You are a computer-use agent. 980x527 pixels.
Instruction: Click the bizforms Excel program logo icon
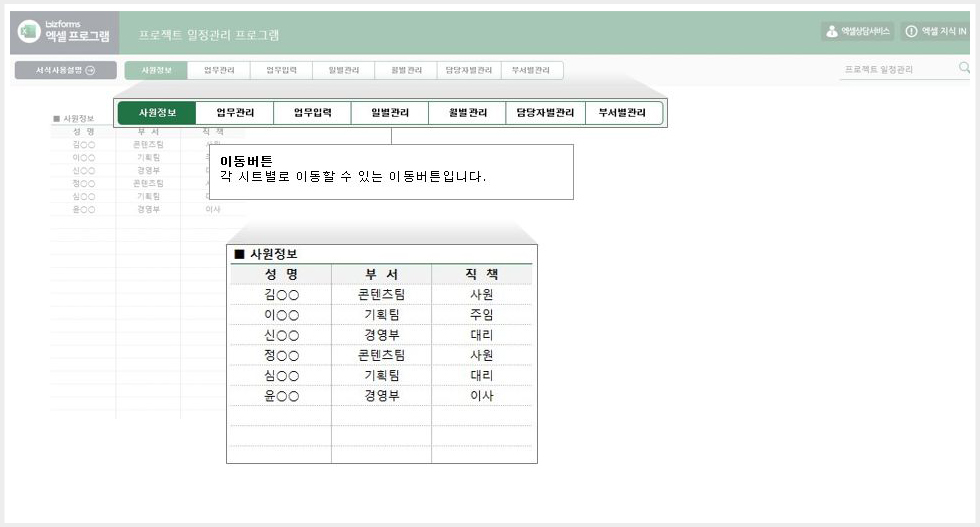[29, 31]
